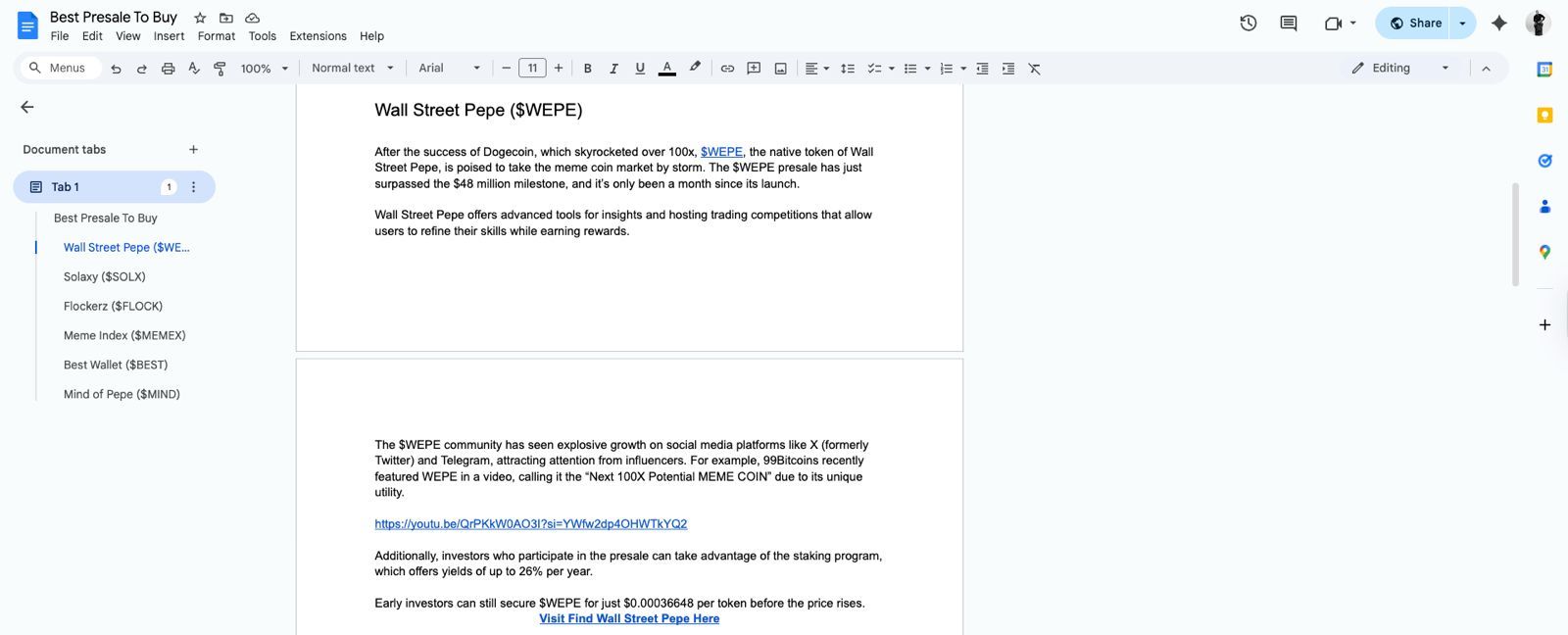Click the Print icon in toolbar
Image resolution: width=1568 pixels, height=635 pixels.
point(168,69)
